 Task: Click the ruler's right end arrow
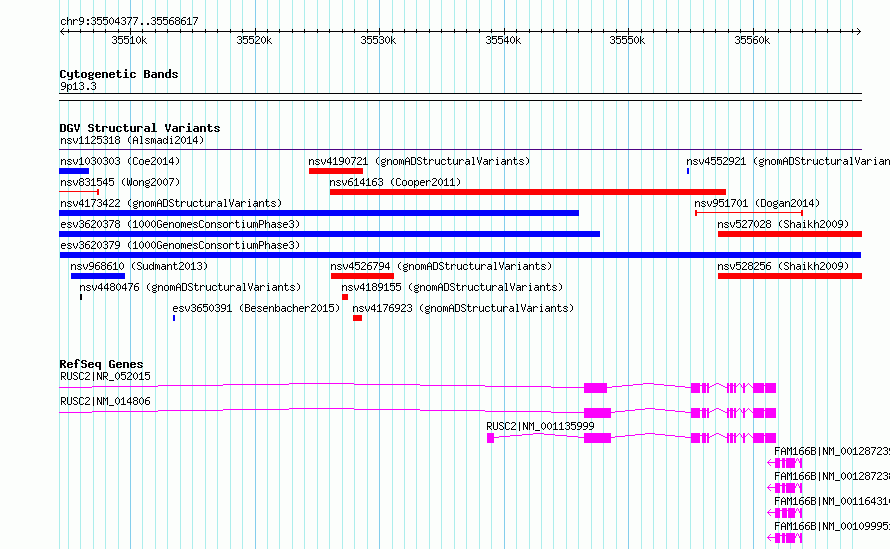(858, 31)
